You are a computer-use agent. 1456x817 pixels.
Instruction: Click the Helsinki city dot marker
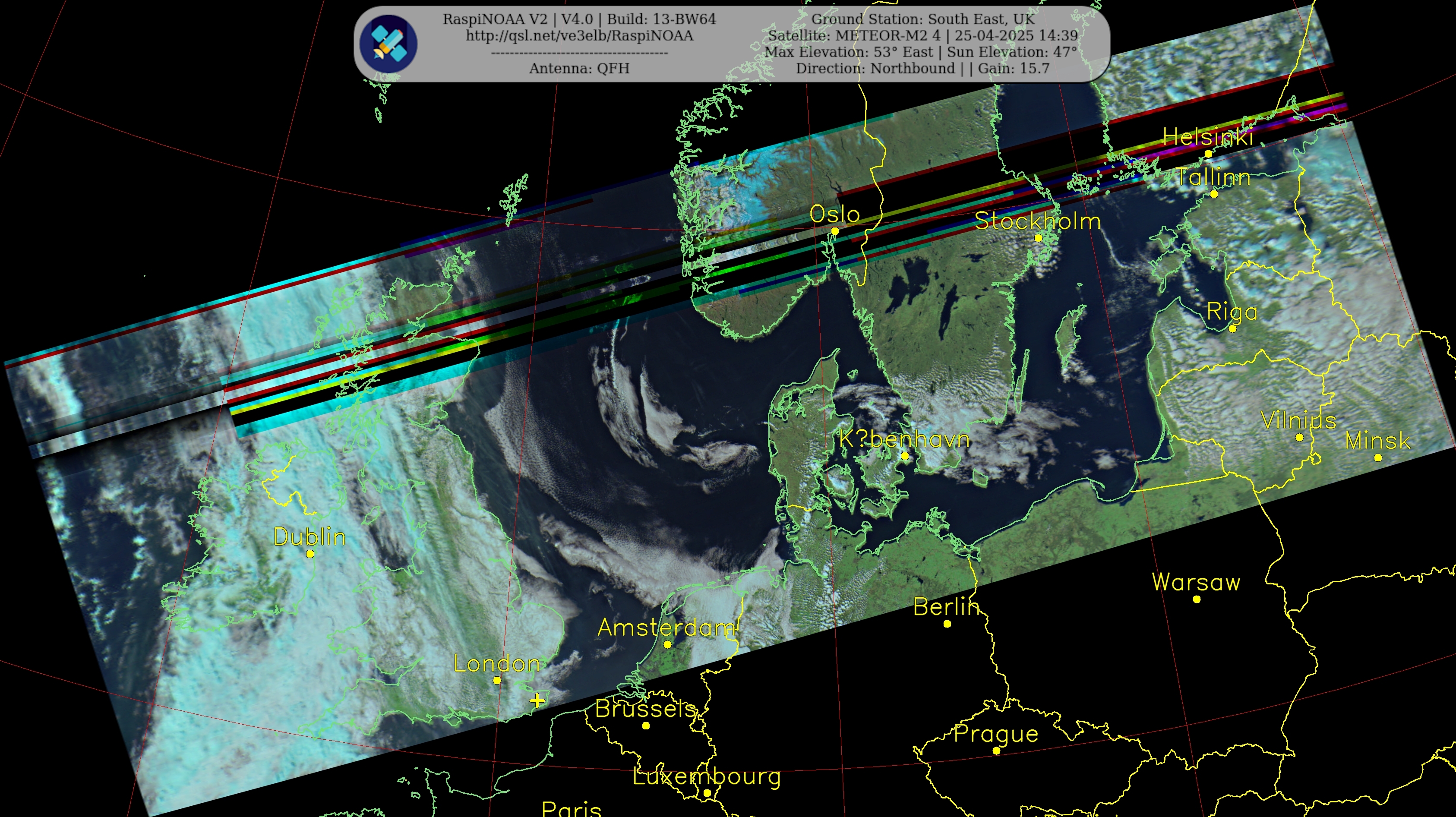point(1208,154)
